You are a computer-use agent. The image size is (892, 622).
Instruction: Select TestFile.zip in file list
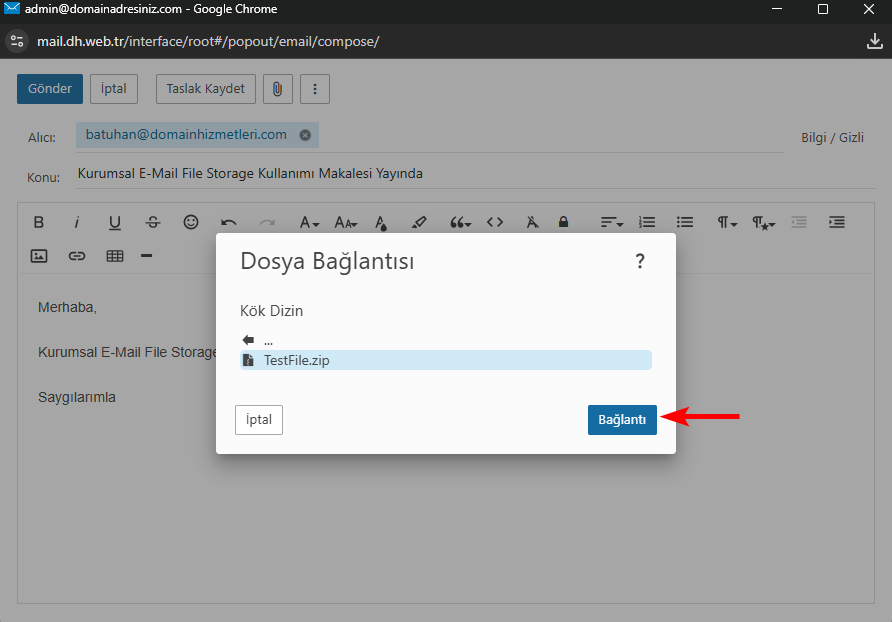click(x=296, y=360)
